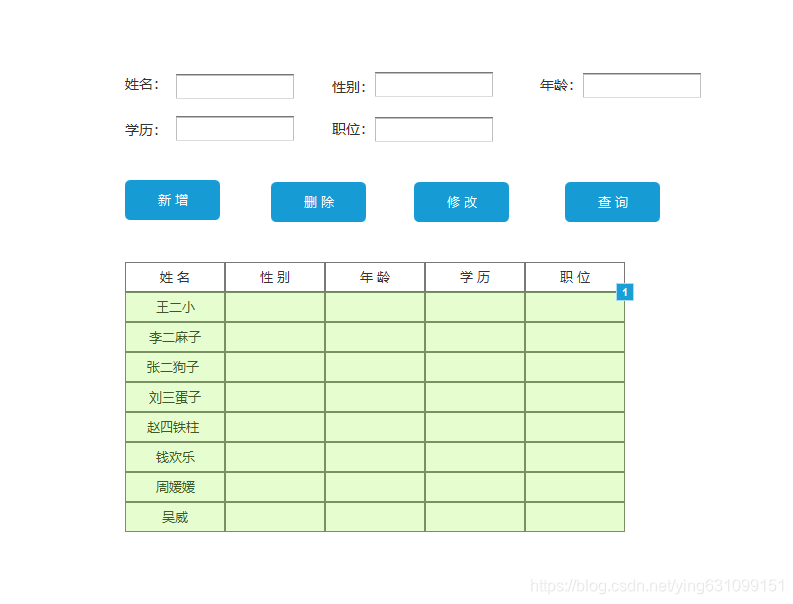This screenshot has width=793, height=604.
Task: Click the 学历 cell in 李二麻子 row
Action: [475, 337]
